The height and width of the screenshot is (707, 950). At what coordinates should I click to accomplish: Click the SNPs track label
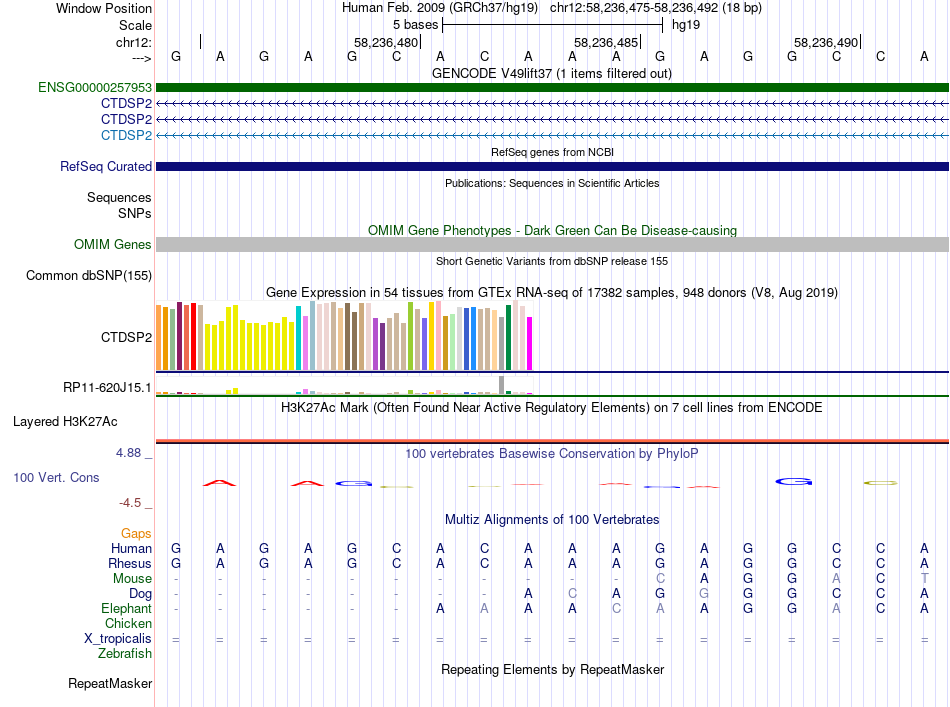(135, 213)
